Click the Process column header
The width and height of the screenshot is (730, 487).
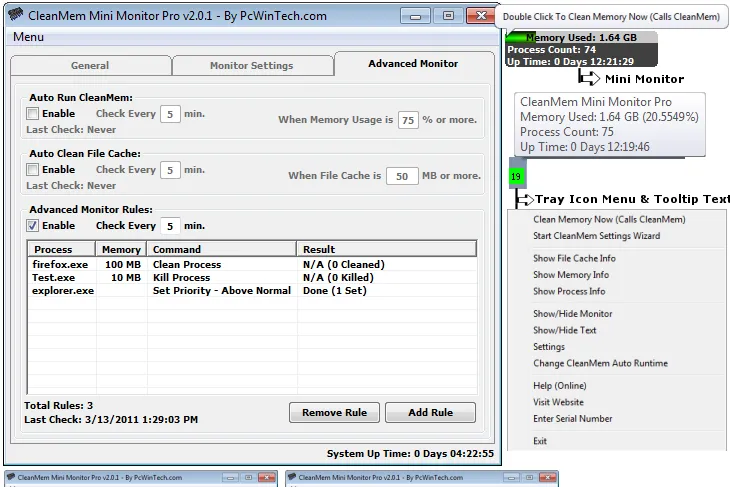pyautogui.click(x=62, y=250)
